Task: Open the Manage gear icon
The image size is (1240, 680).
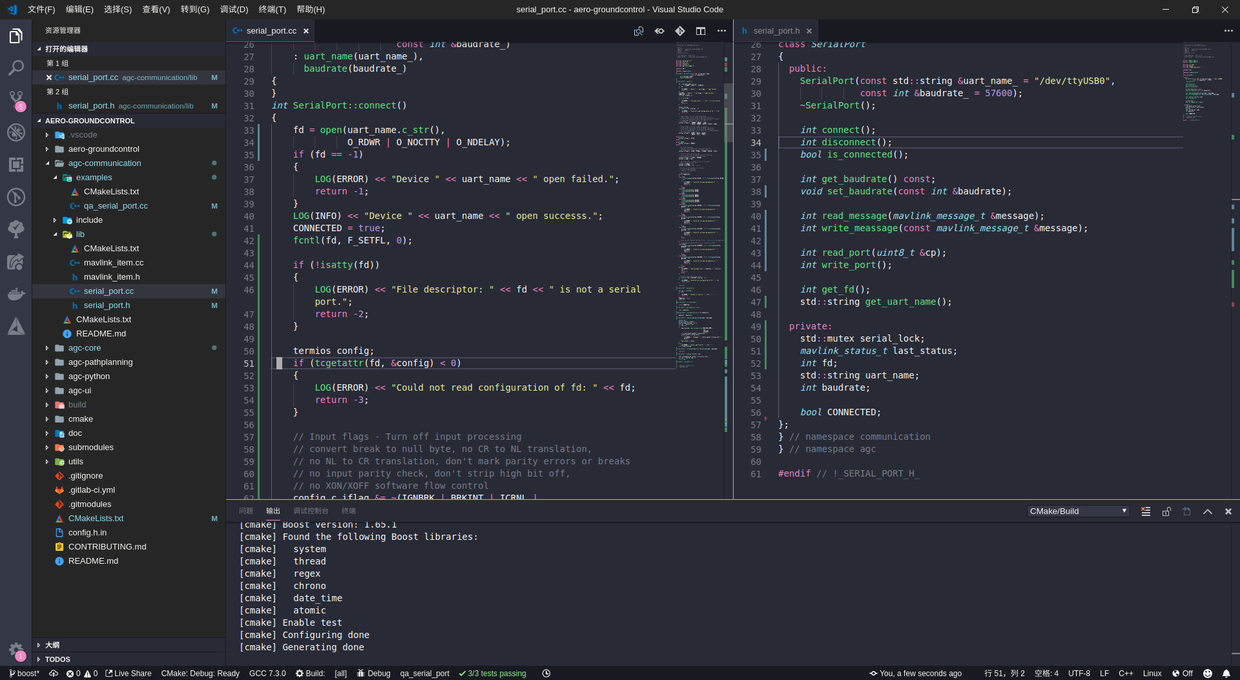Action: [16, 650]
